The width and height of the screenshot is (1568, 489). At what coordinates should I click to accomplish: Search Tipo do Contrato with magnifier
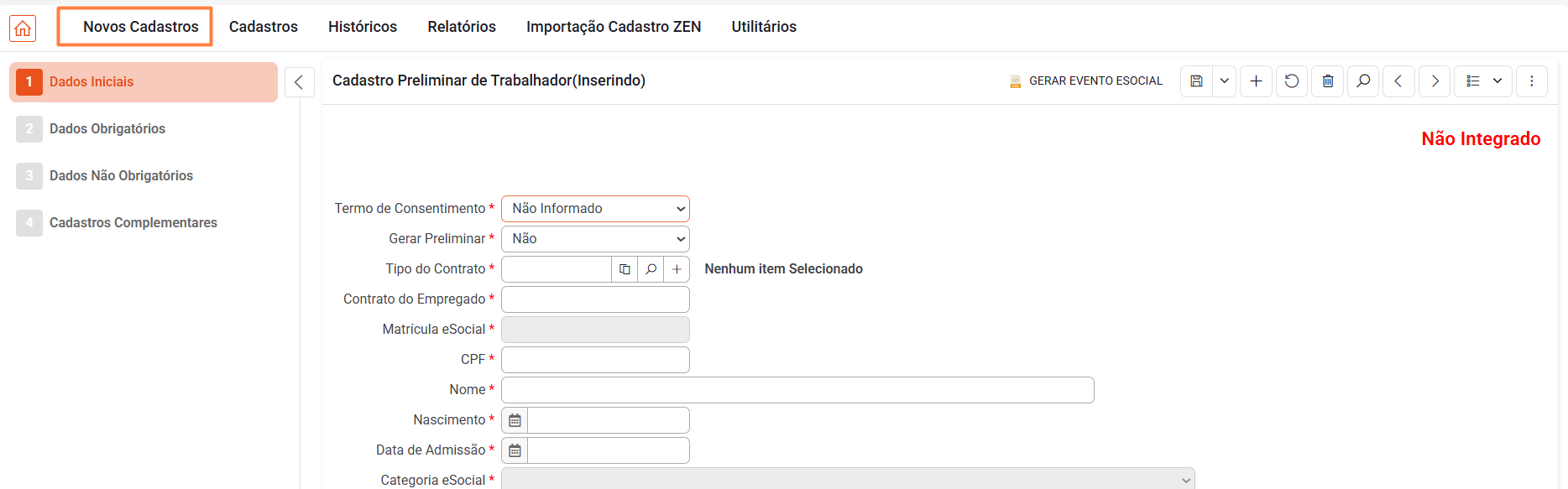(651, 269)
